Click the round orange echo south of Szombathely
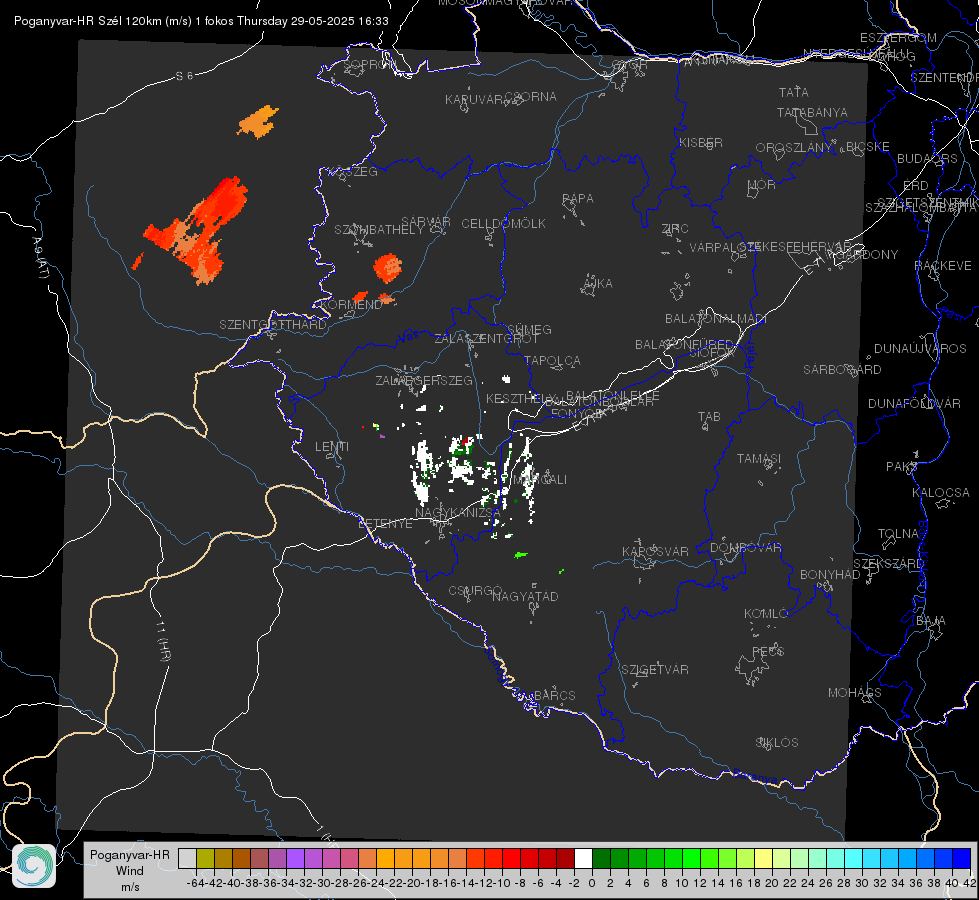This screenshot has width=979, height=900. click(x=388, y=267)
